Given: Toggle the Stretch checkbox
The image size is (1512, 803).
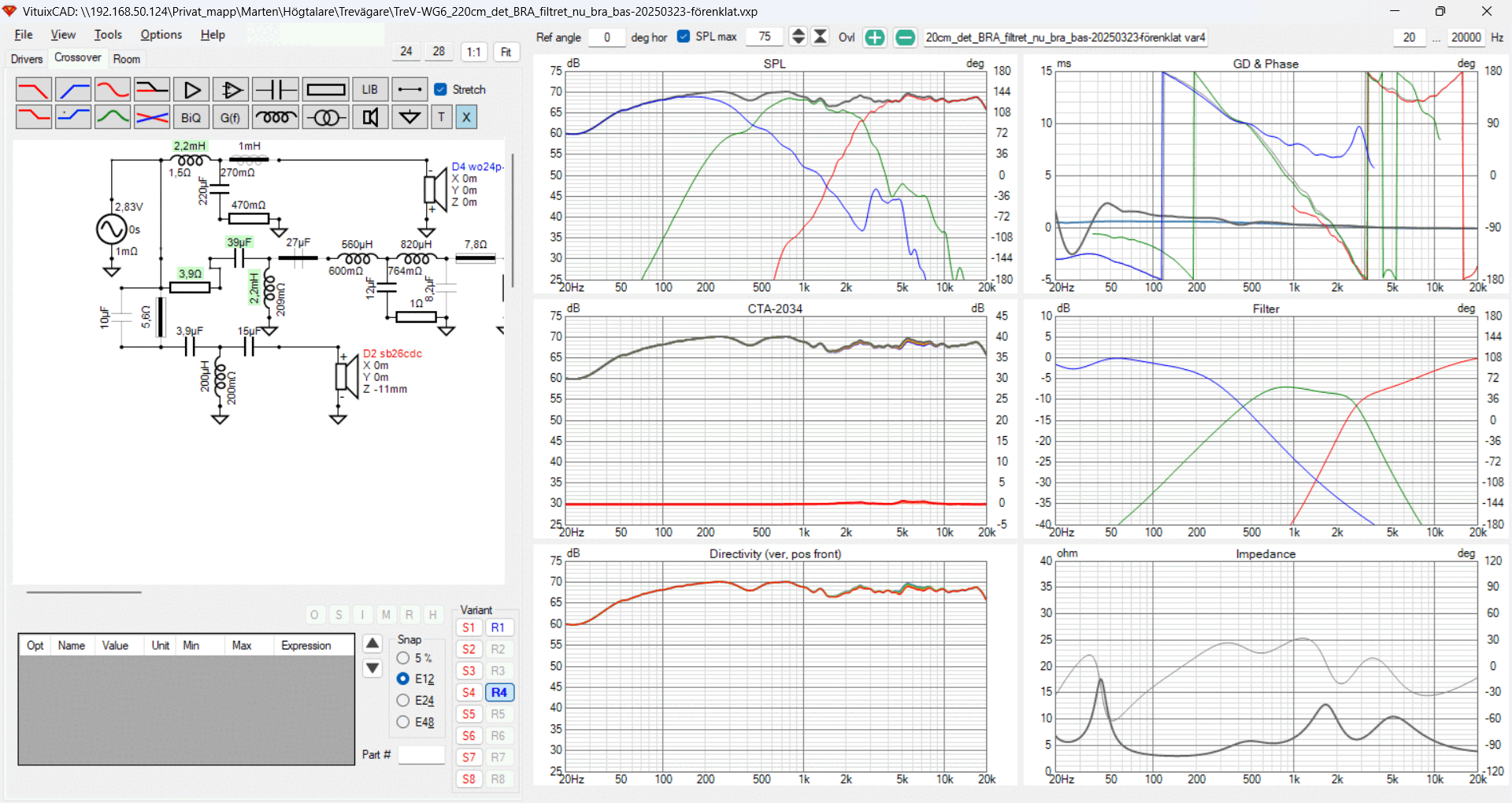Looking at the screenshot, I should pos(441,90).
